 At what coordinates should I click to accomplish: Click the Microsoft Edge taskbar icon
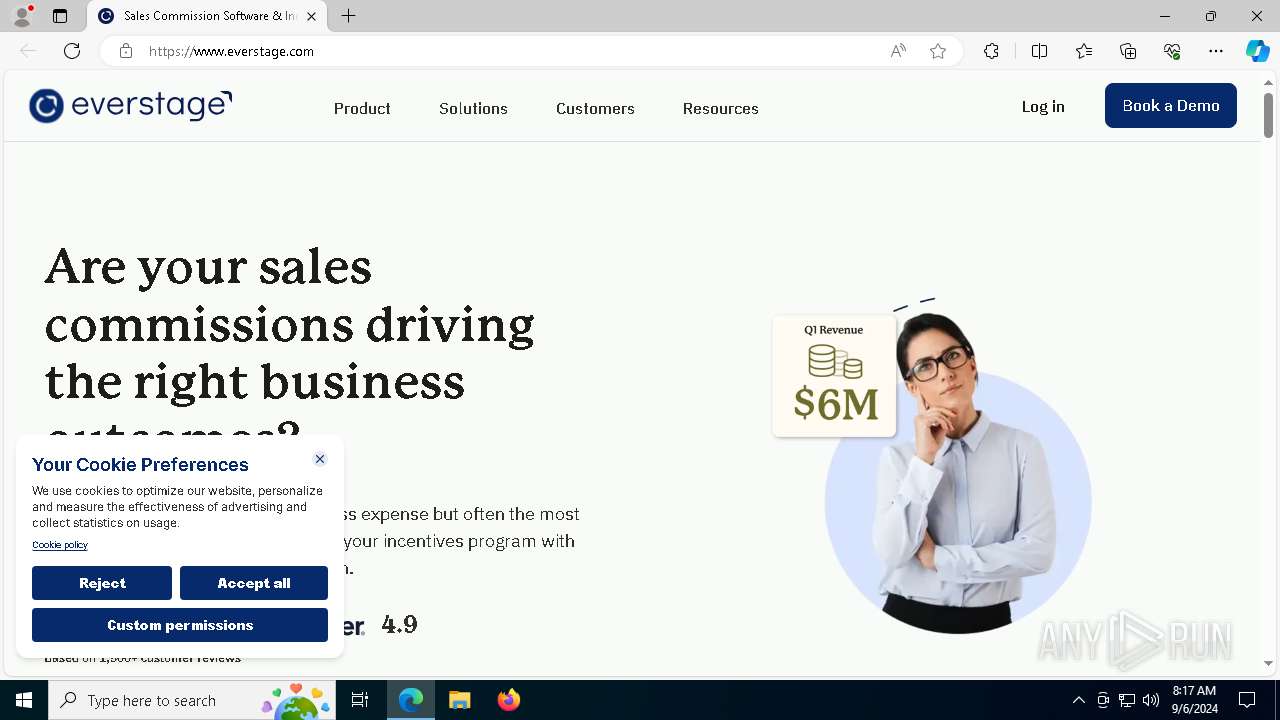411,700
